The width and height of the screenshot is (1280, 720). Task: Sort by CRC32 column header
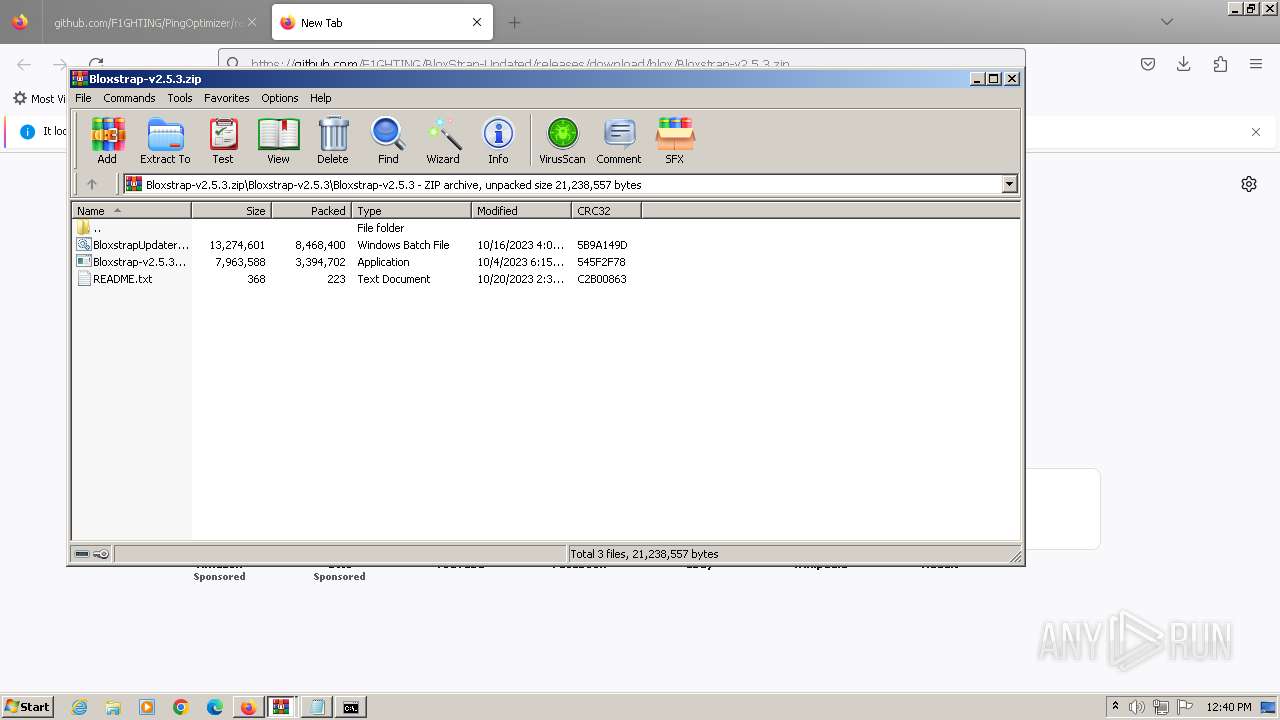[606, 211]
